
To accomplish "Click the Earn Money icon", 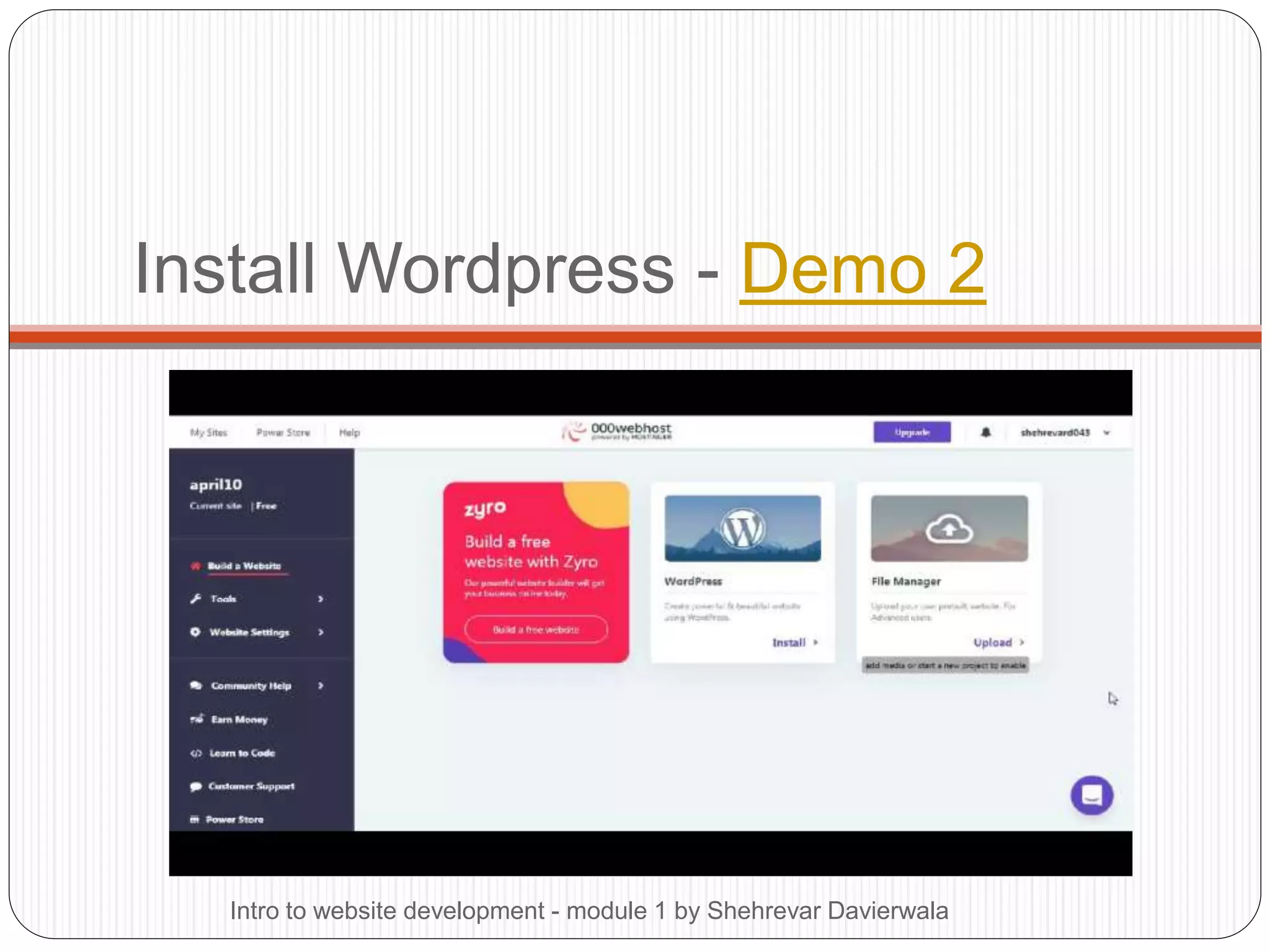I will (x=197, y=719).
